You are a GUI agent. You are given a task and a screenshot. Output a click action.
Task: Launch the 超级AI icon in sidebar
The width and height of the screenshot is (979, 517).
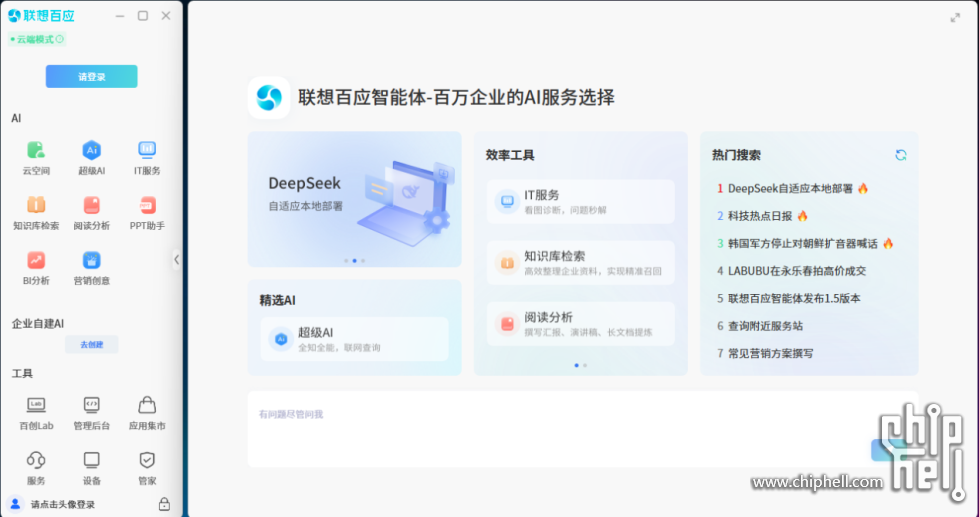(92, 150)
